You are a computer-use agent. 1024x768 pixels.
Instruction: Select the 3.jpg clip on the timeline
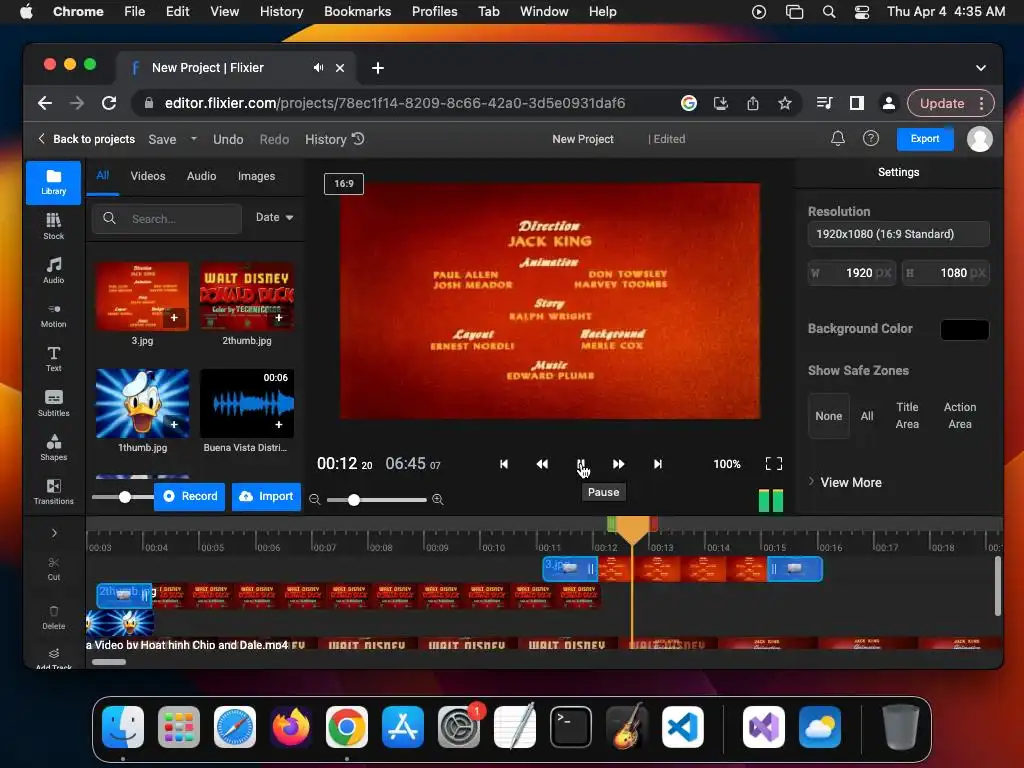point(682,569)
